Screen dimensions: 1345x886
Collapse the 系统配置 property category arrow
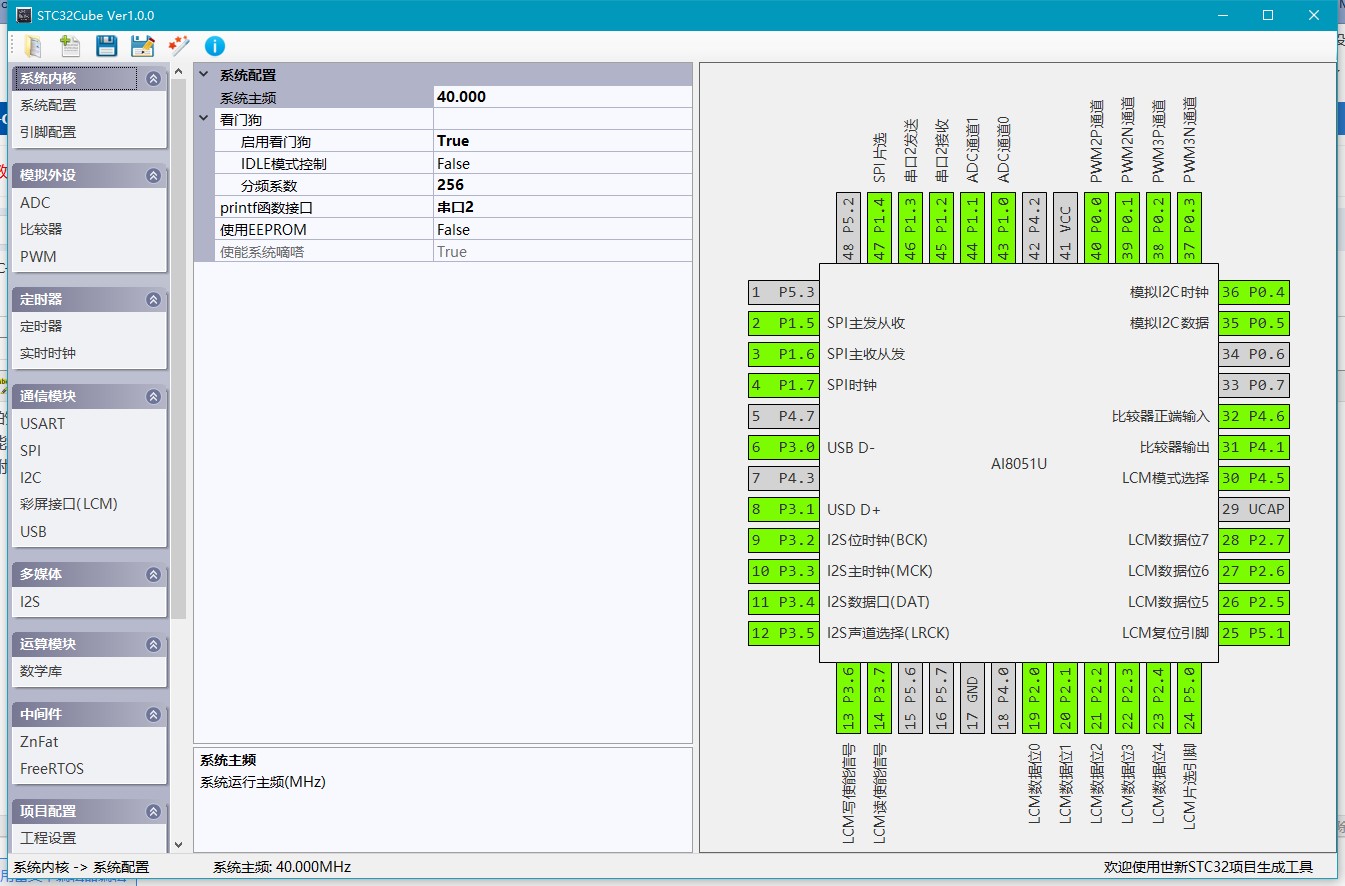pos(205,75)
